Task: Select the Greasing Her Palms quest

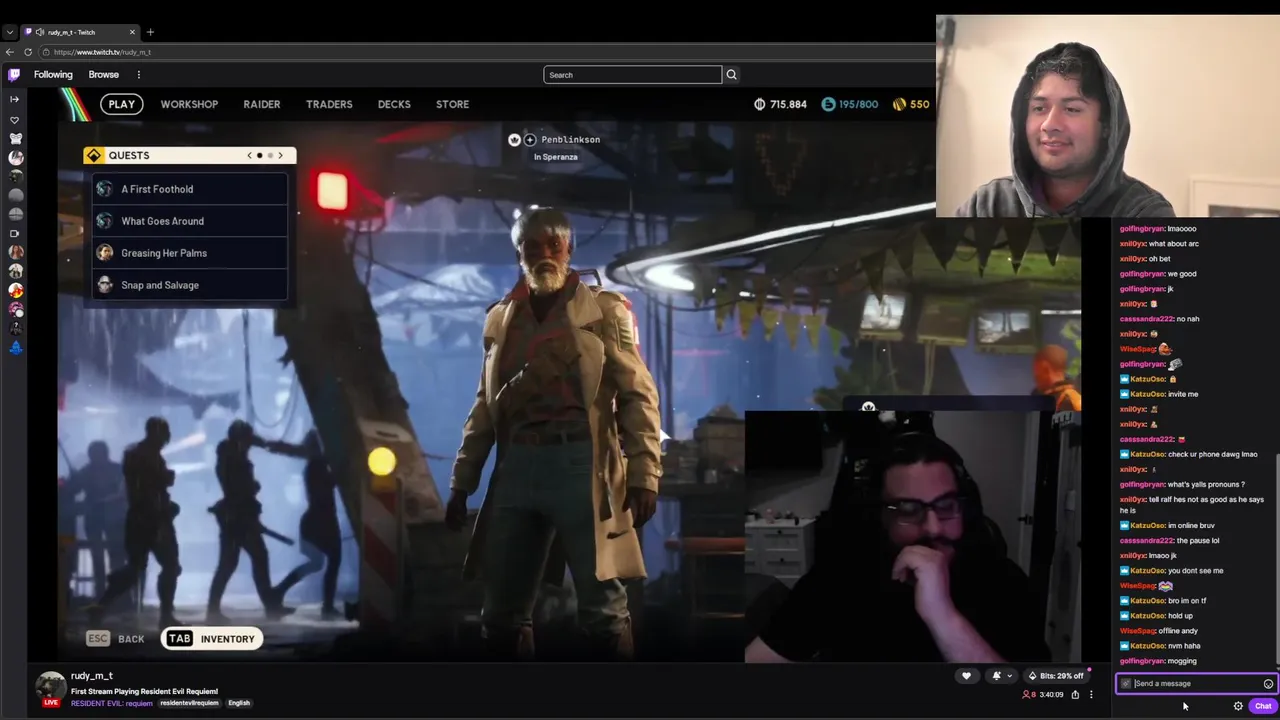Action: coord(190,253)
